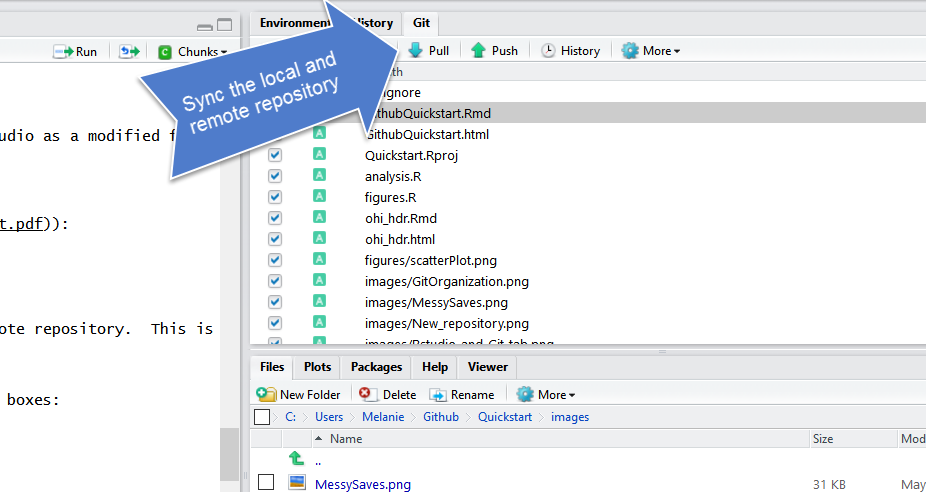926x492 pixels.
Task: Uncheck staged box for ohi_hdr.html
Action: coord(275,239)
